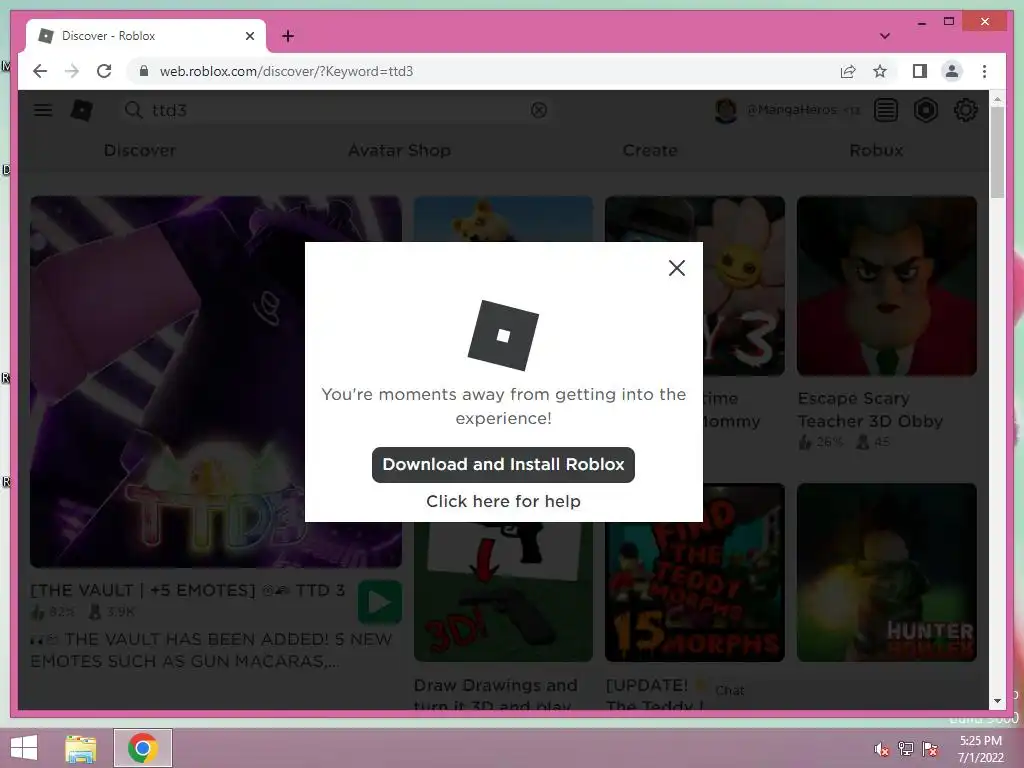This screenshot has width=1024, height=768.
Task: Open Escape Scary Teacher 3D Obby thumbnail
Action: coord(886,286)
